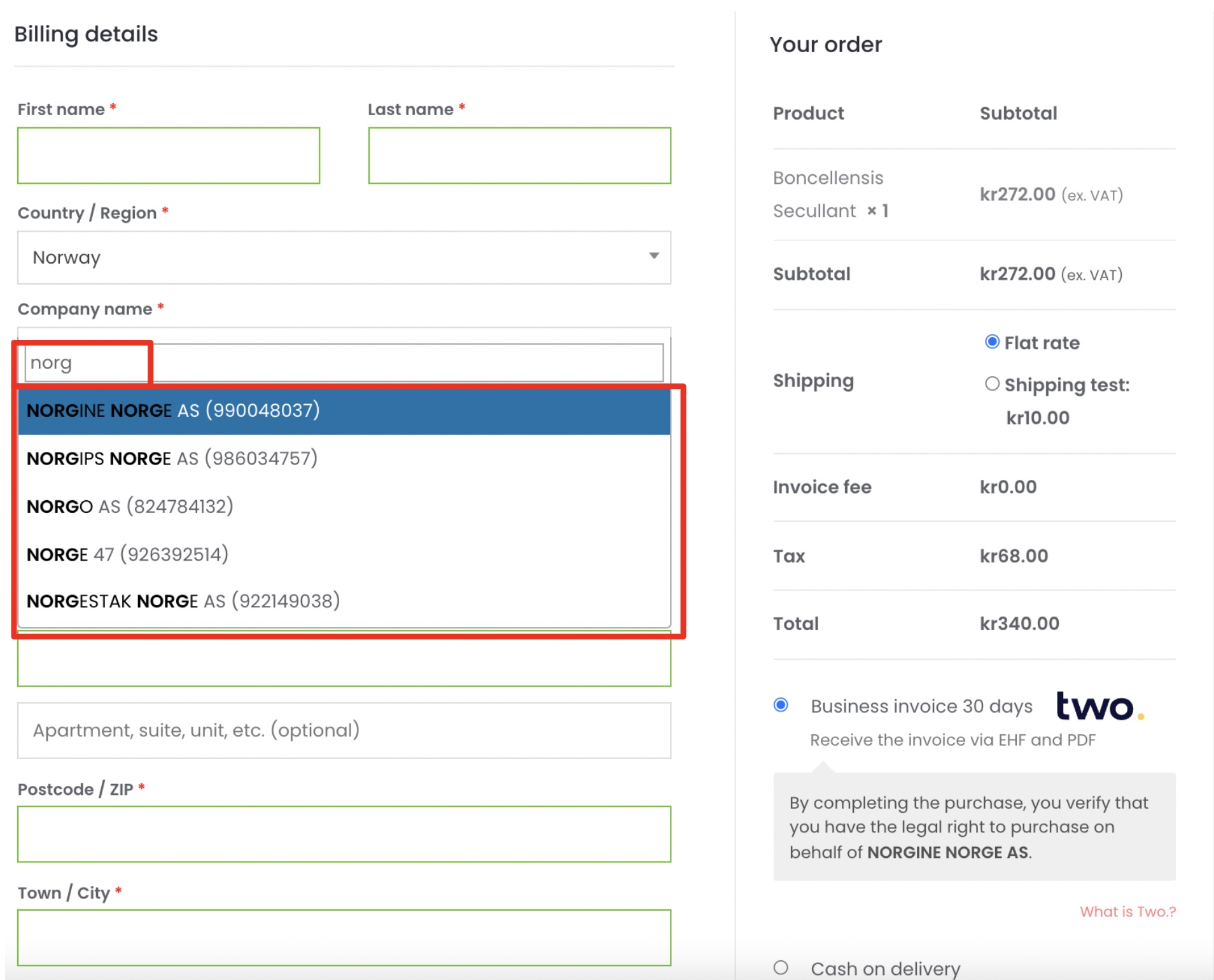Viewport: 1214px width, 980px height.
Task: Select the Flat rate shipping option
Action: [992, 342]
